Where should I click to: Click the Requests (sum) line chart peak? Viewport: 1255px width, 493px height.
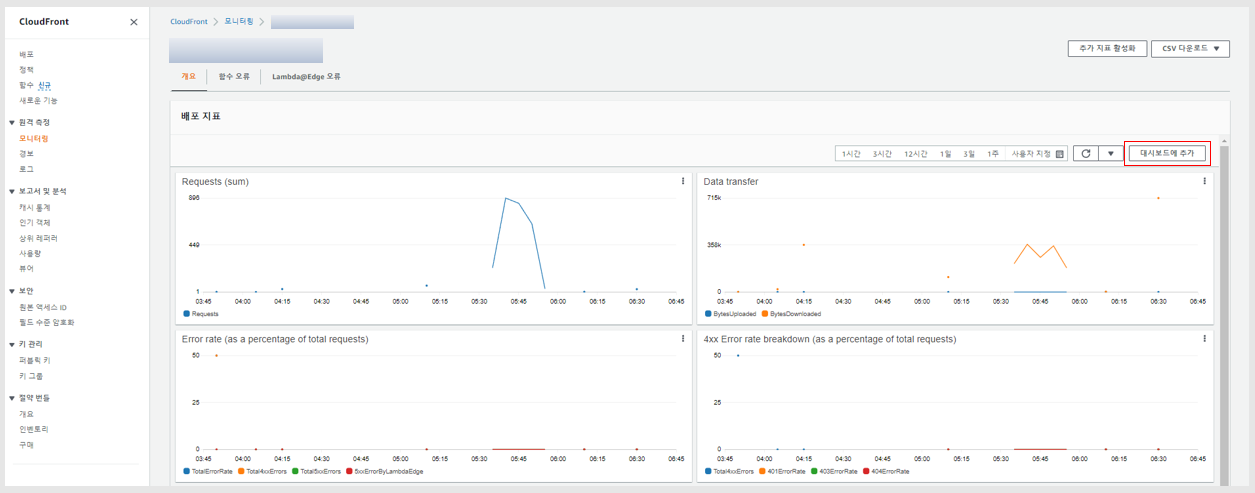click(x=506, y=199)
